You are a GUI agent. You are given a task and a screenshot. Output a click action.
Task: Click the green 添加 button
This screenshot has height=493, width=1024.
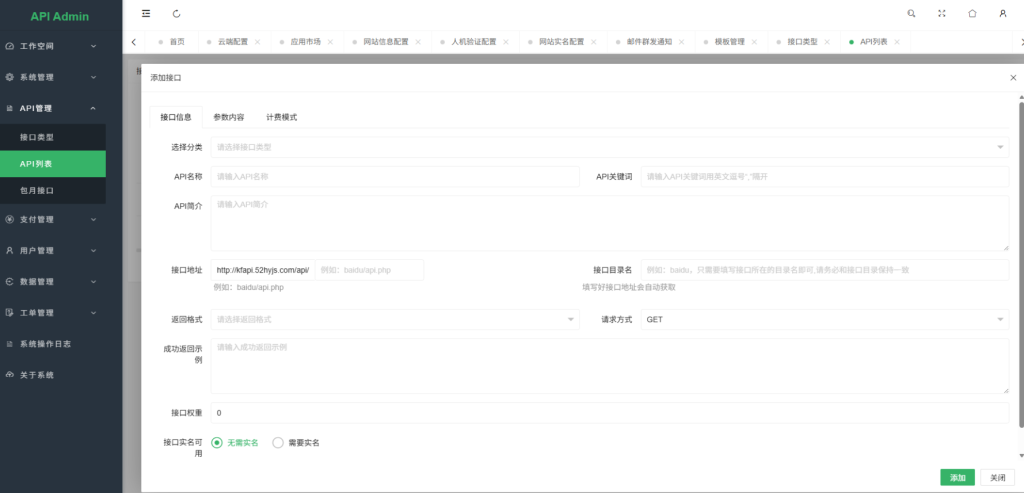pyautogui.click(x=957, y=477)
